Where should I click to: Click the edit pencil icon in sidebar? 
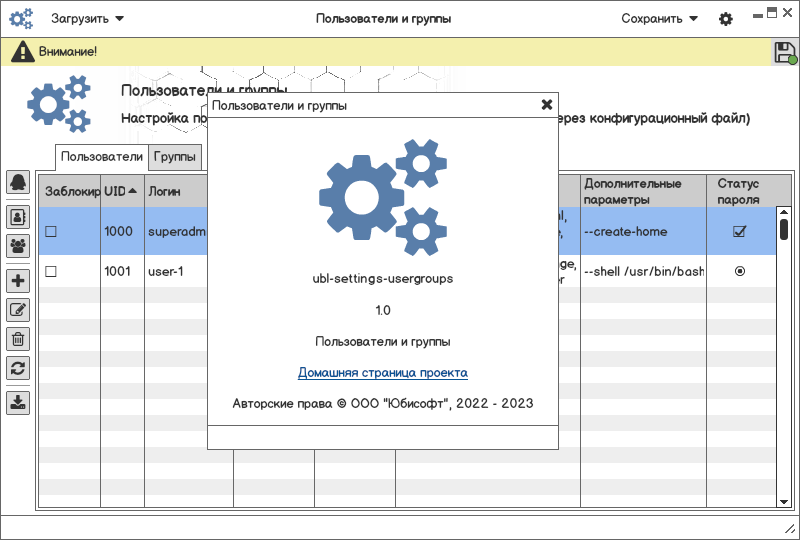18,310
